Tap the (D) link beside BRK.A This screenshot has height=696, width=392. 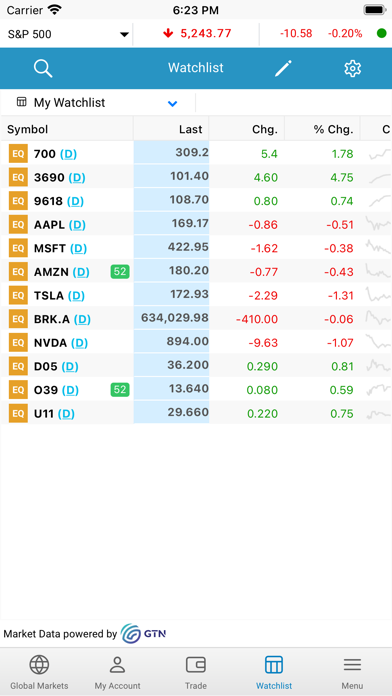pos(82,319)
